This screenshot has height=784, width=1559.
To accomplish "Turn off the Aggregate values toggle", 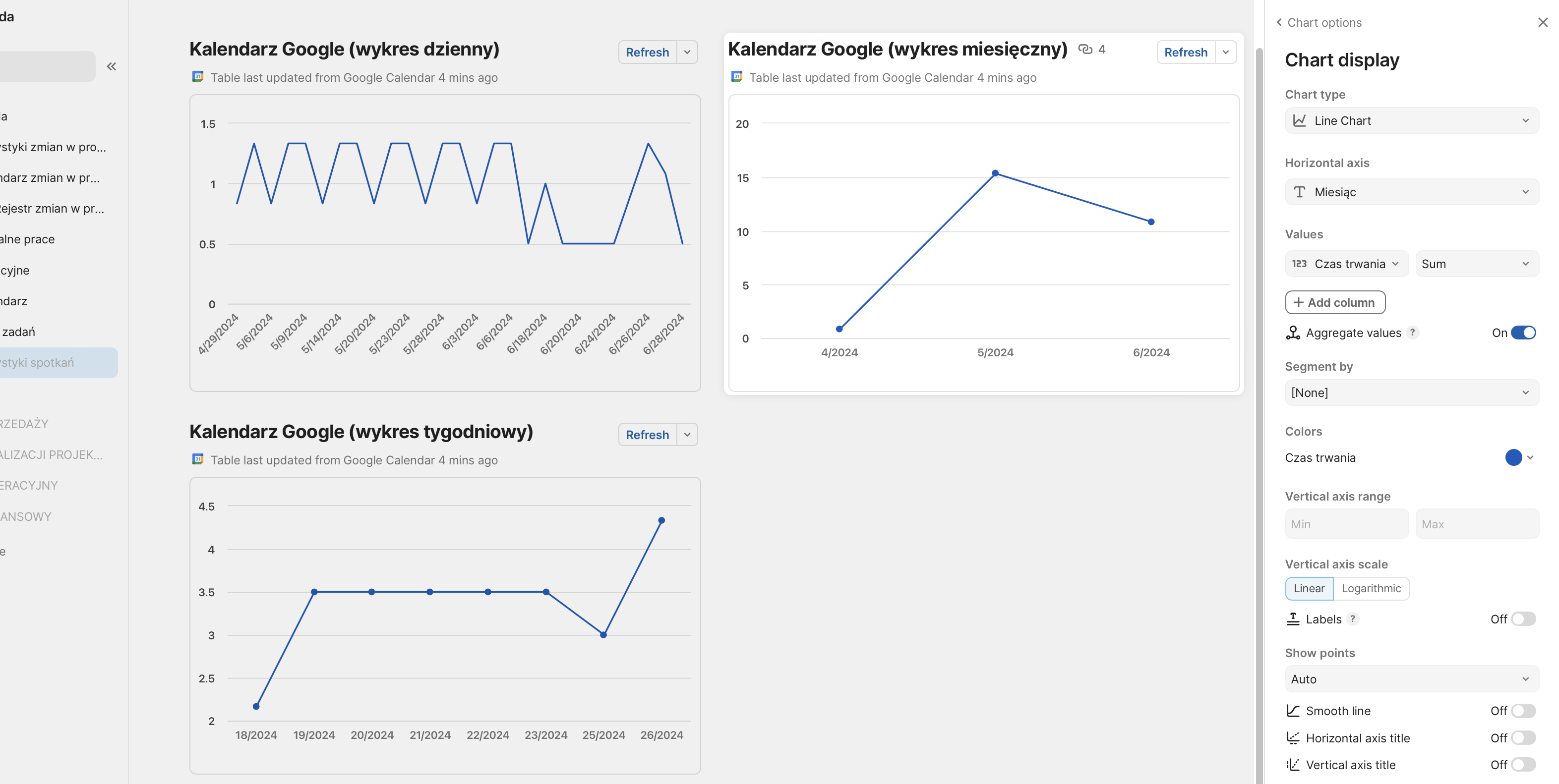I will 1523,333.
